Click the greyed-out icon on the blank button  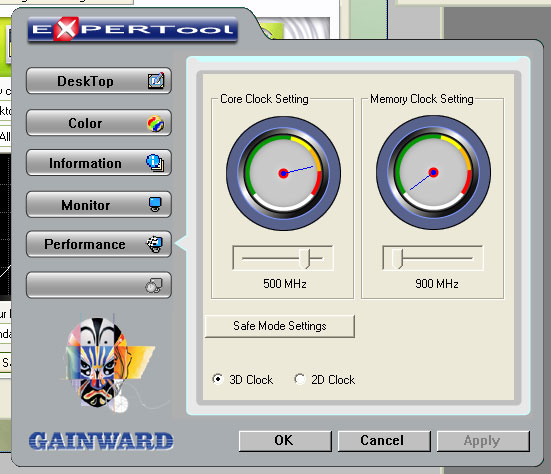point(154,285)
